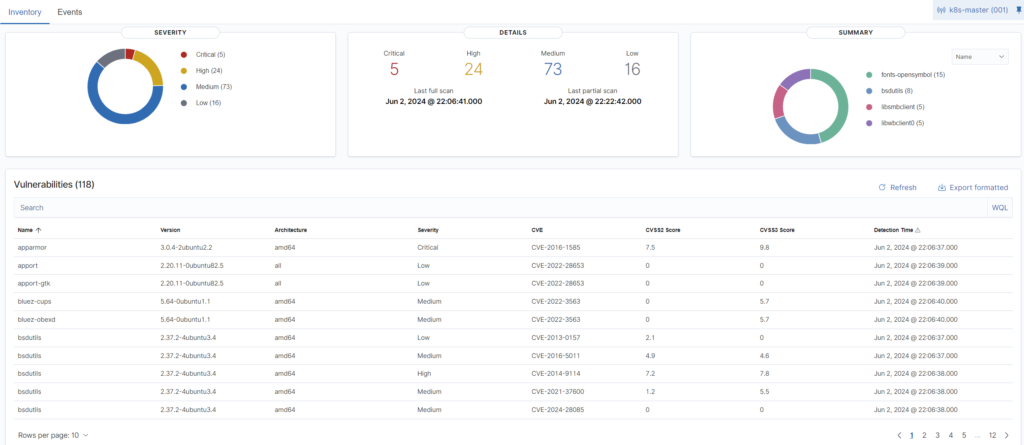1024x445 pixels.
Task: Switch to the Events tab
Action: tap(70, 12)
